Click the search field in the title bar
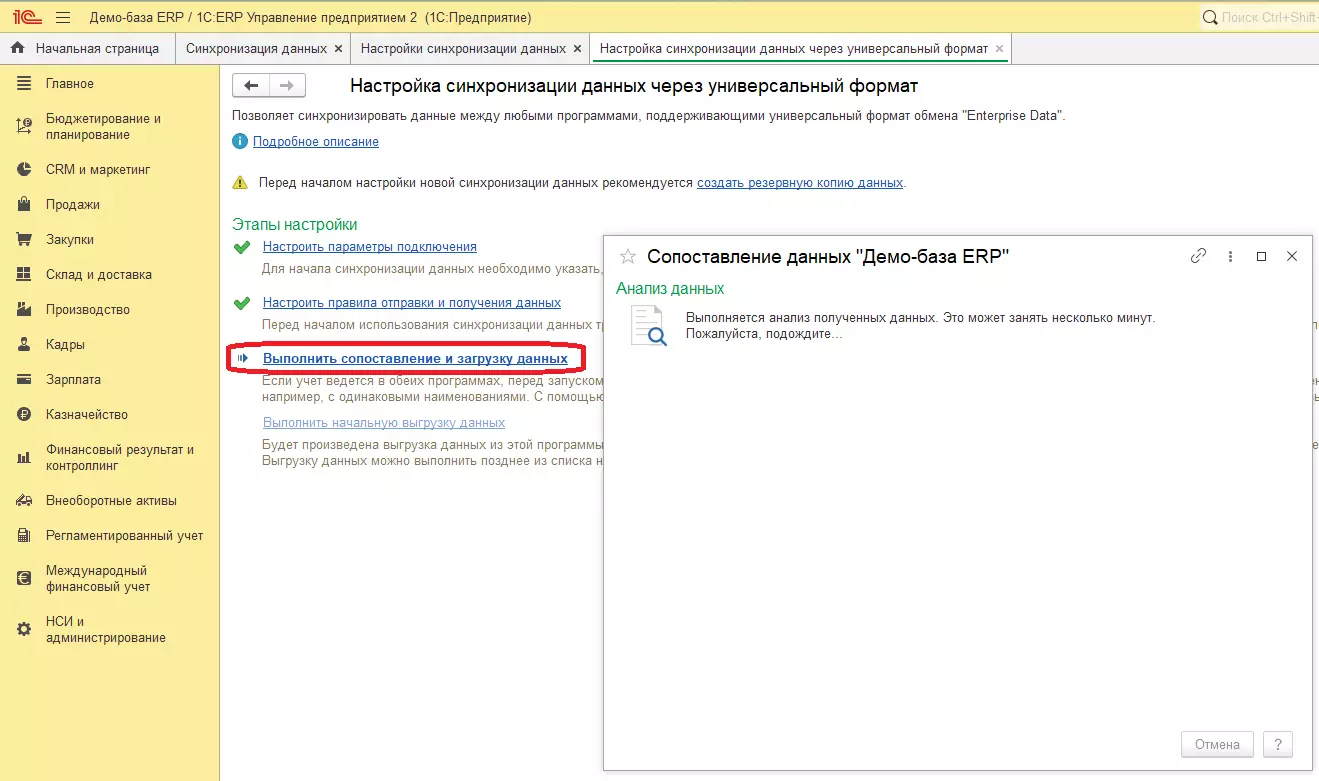This screenshot has height=781, width=1319. pos(1258,18)
